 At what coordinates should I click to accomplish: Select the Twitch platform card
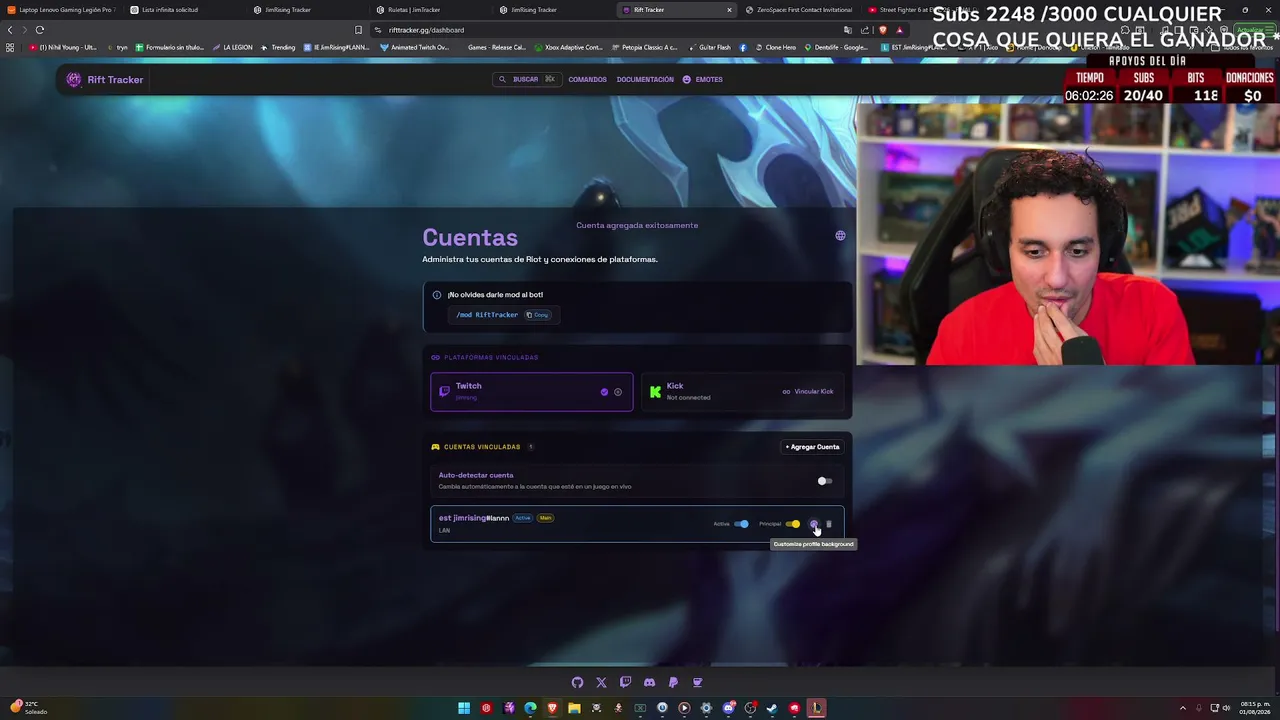(x=532, y=392)
